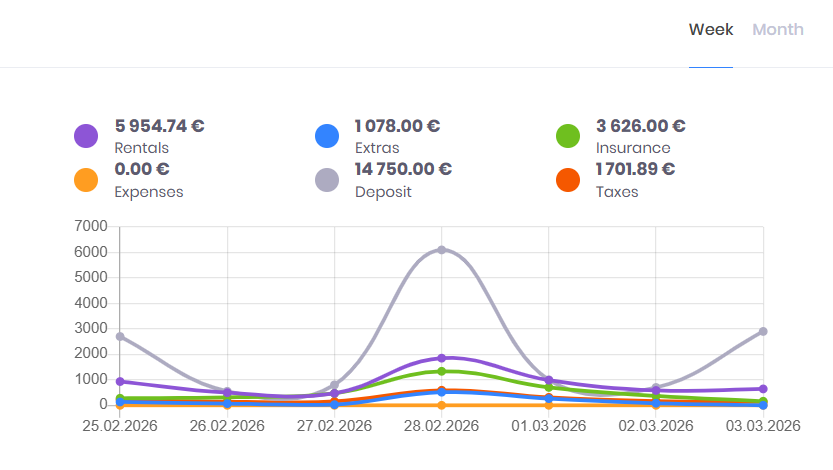Image resolution: width=833 pixels, height=470 pixels.
Task: Click the Deposit data point on 25.02.2026
Action: (x=120, y=336)
